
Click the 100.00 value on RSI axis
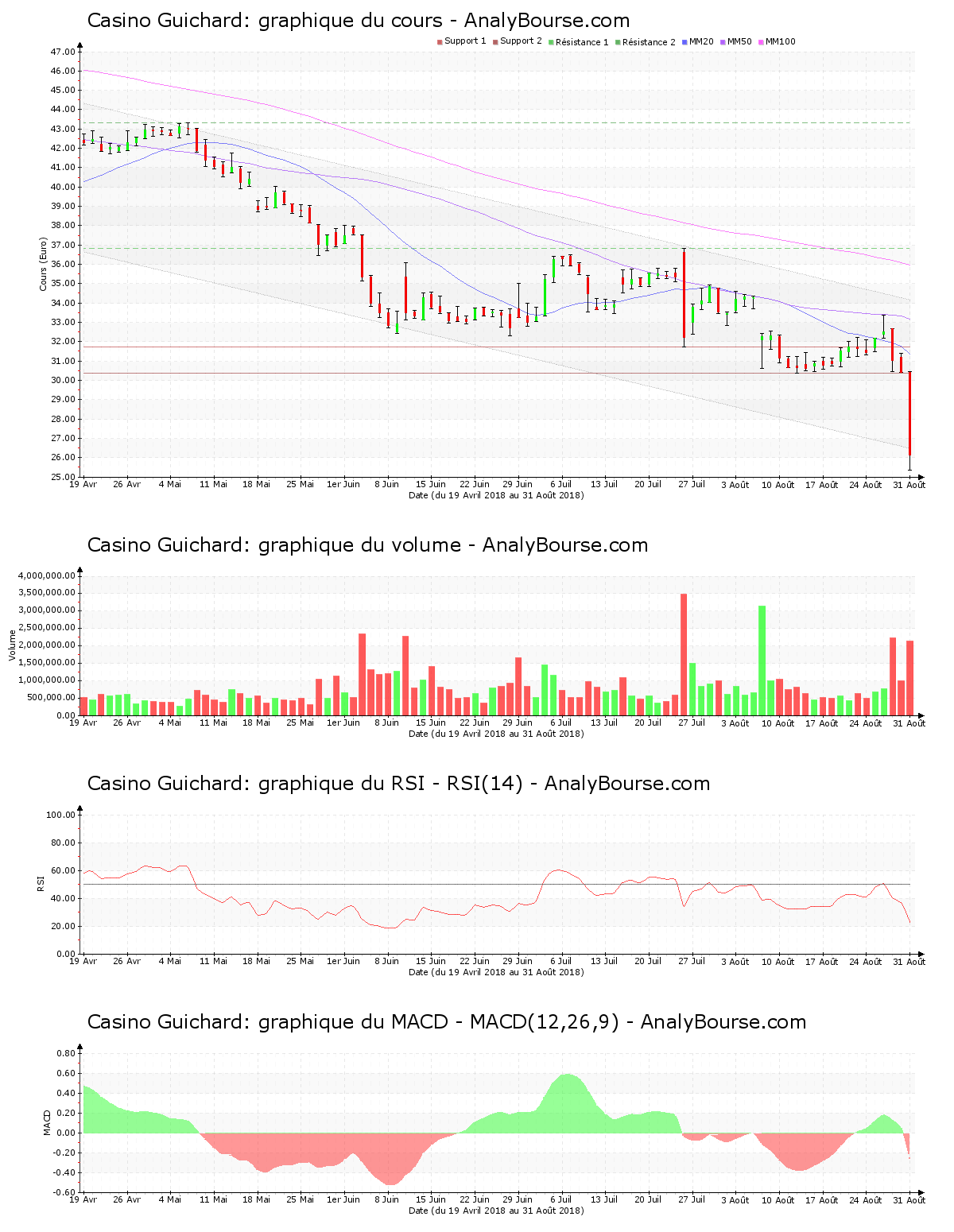point(61,815)
